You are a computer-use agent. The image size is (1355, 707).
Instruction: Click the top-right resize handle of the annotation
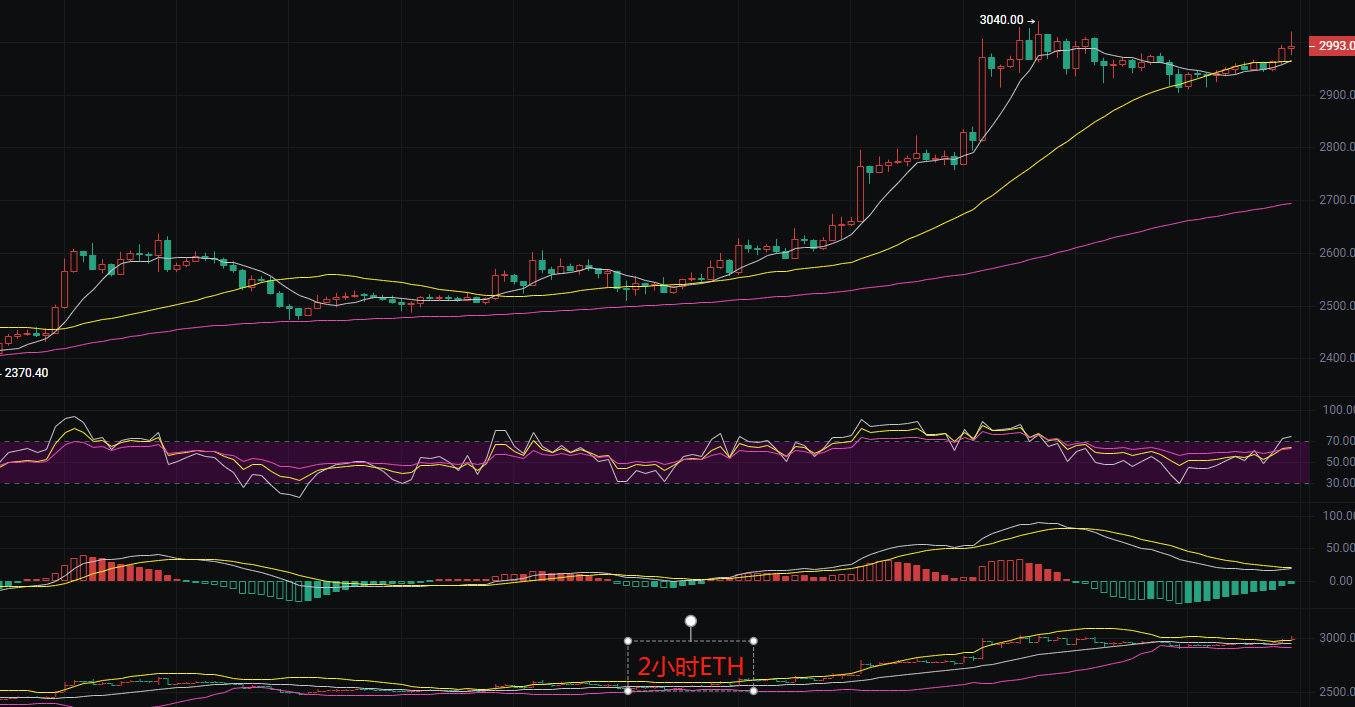(x=753, y=641)
